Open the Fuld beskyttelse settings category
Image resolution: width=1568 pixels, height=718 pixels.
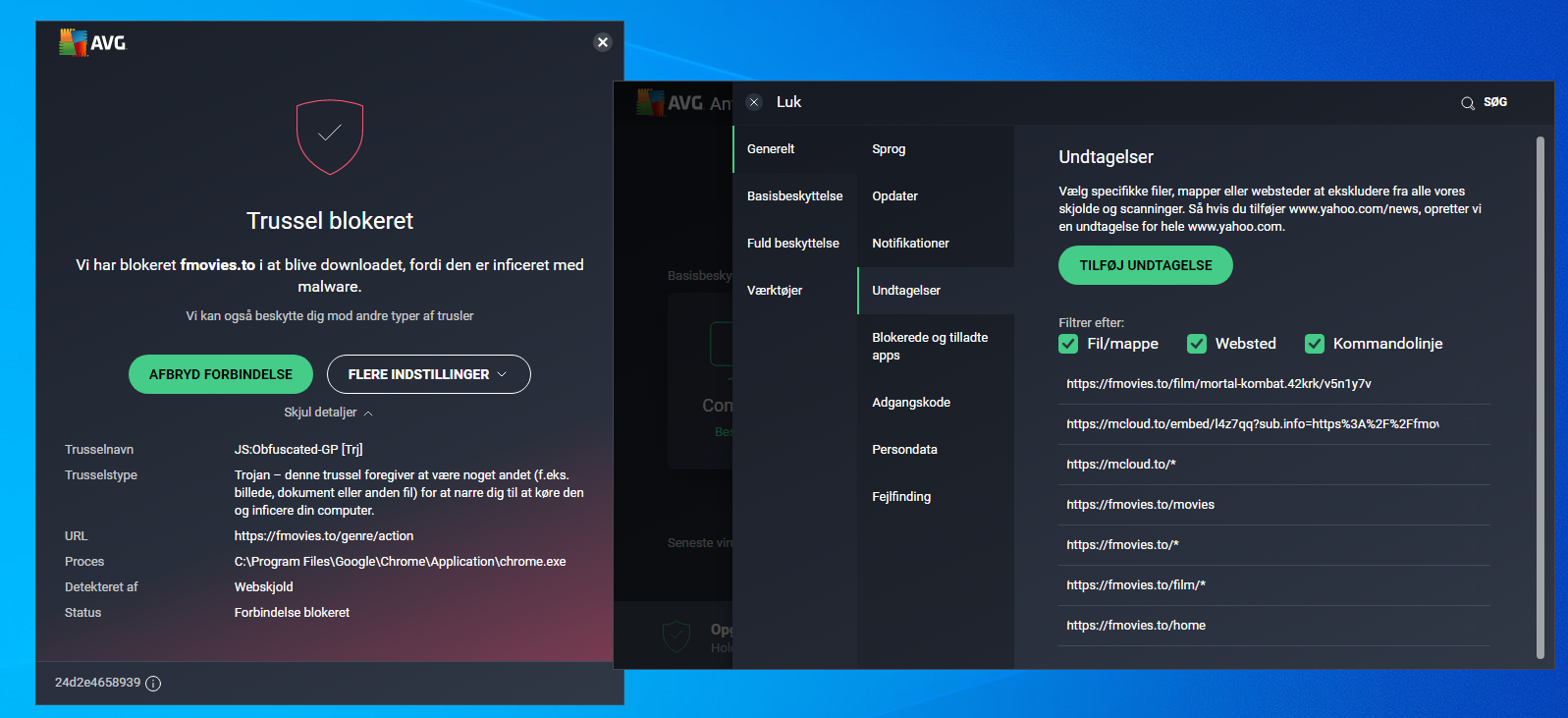[x=795, y=244]
